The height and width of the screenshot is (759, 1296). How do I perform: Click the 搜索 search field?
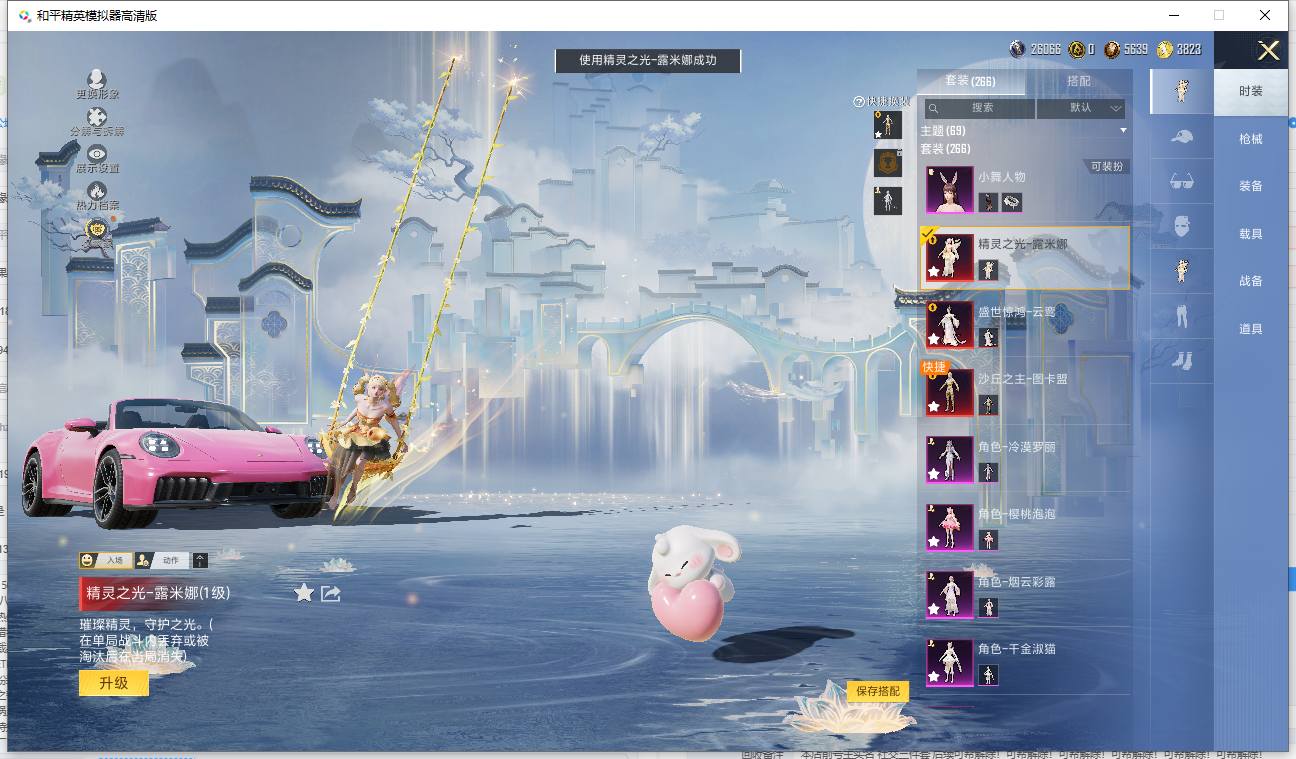click(x=979, y=108)
